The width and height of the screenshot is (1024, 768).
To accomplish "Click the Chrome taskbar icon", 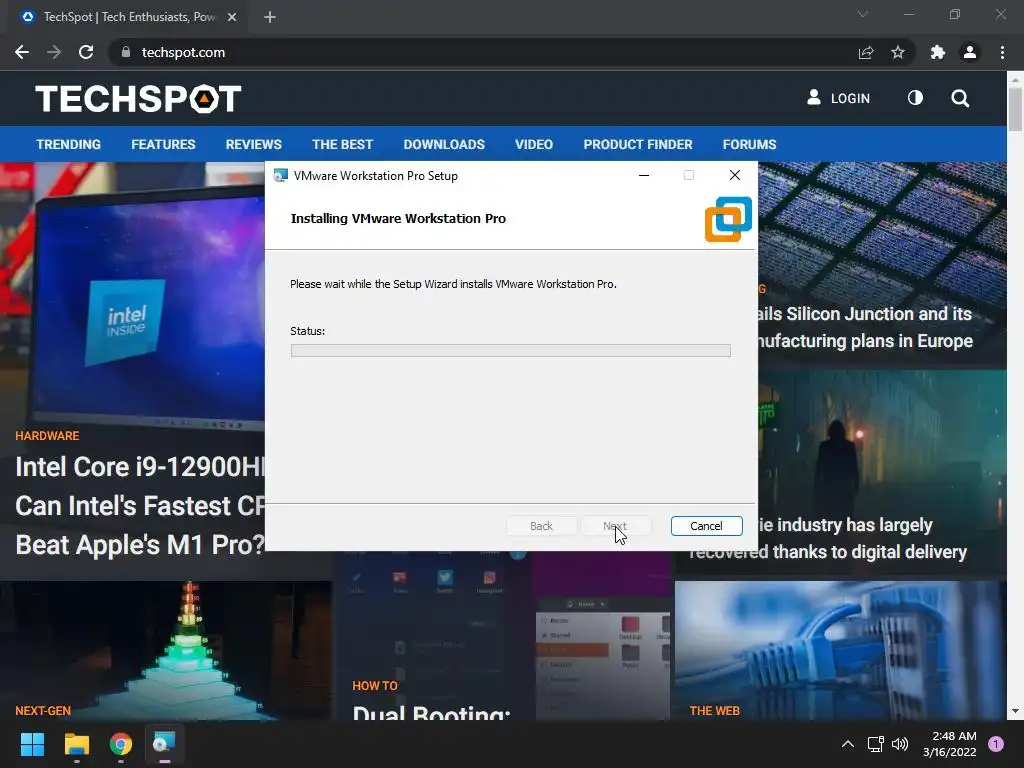I will tap(121, 744).
